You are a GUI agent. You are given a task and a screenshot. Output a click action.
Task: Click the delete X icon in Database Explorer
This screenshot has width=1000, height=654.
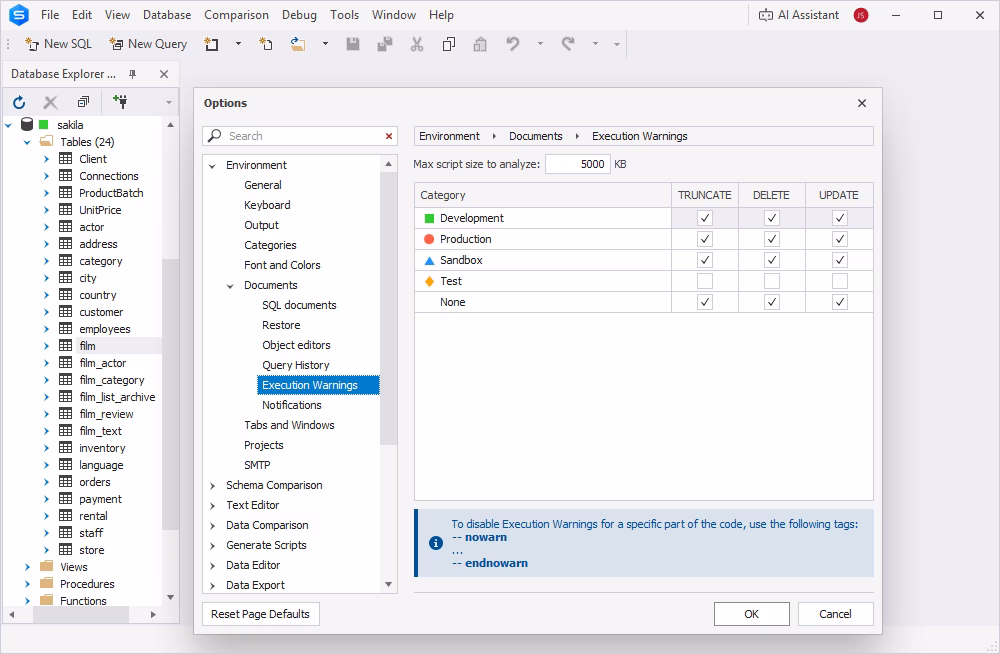50,101
